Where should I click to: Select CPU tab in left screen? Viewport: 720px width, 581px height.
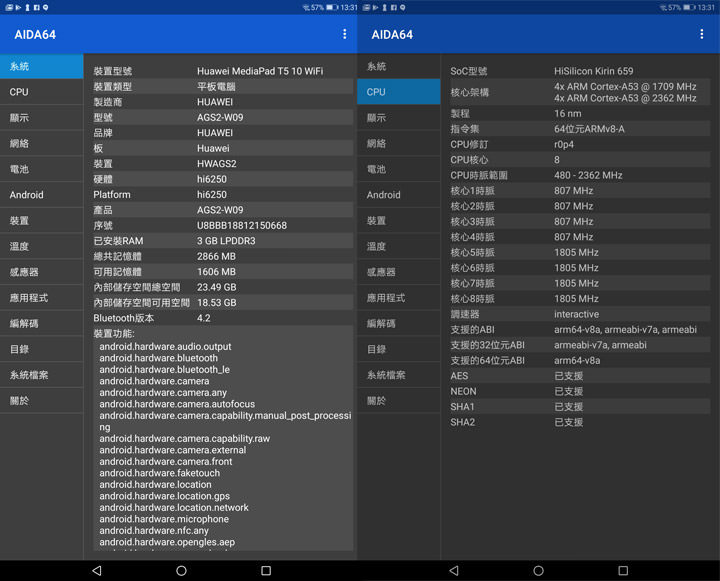click(x=42, y=92)
